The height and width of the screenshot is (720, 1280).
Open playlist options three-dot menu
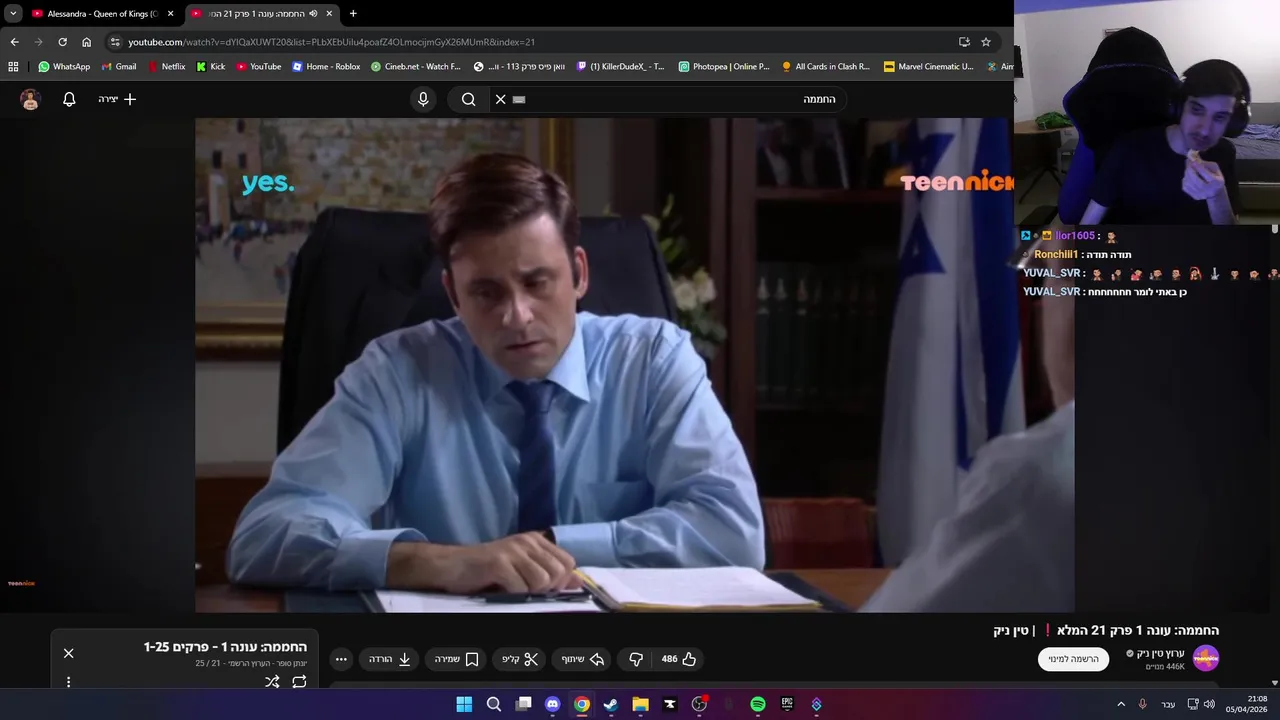click(68, 682)
